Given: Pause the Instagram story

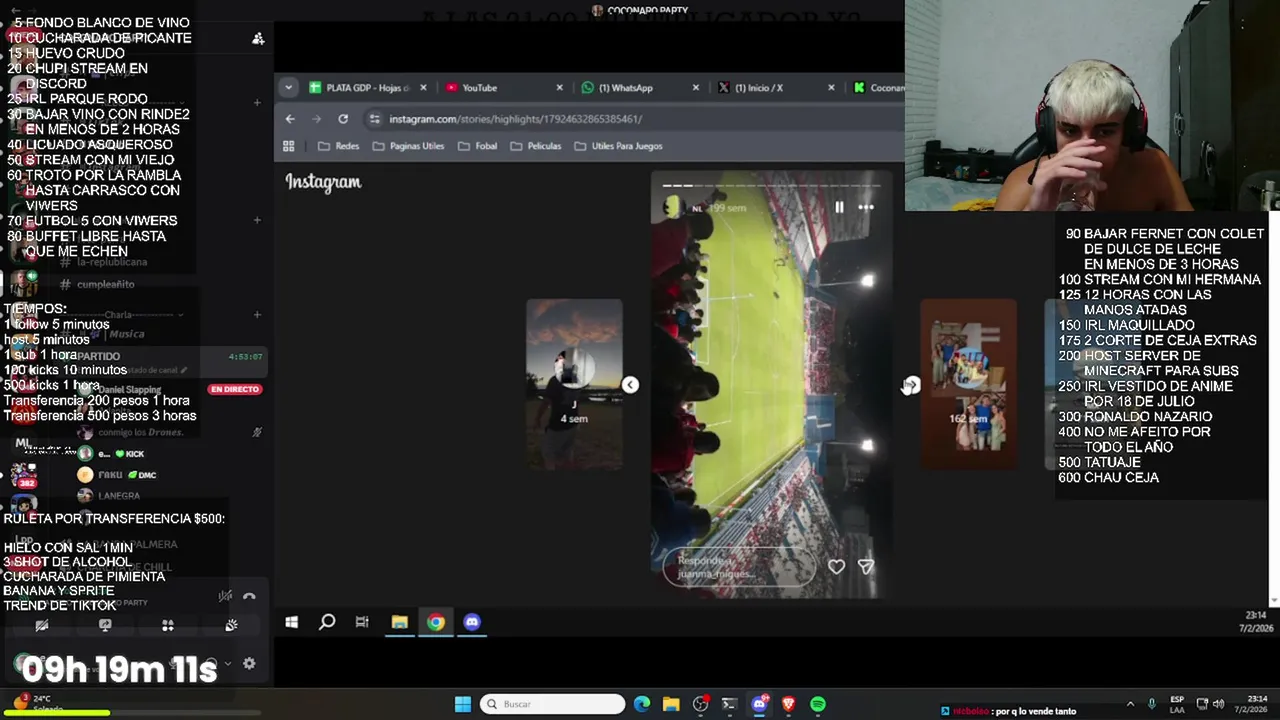Looking at the screenshot, I should click(839, 207).
